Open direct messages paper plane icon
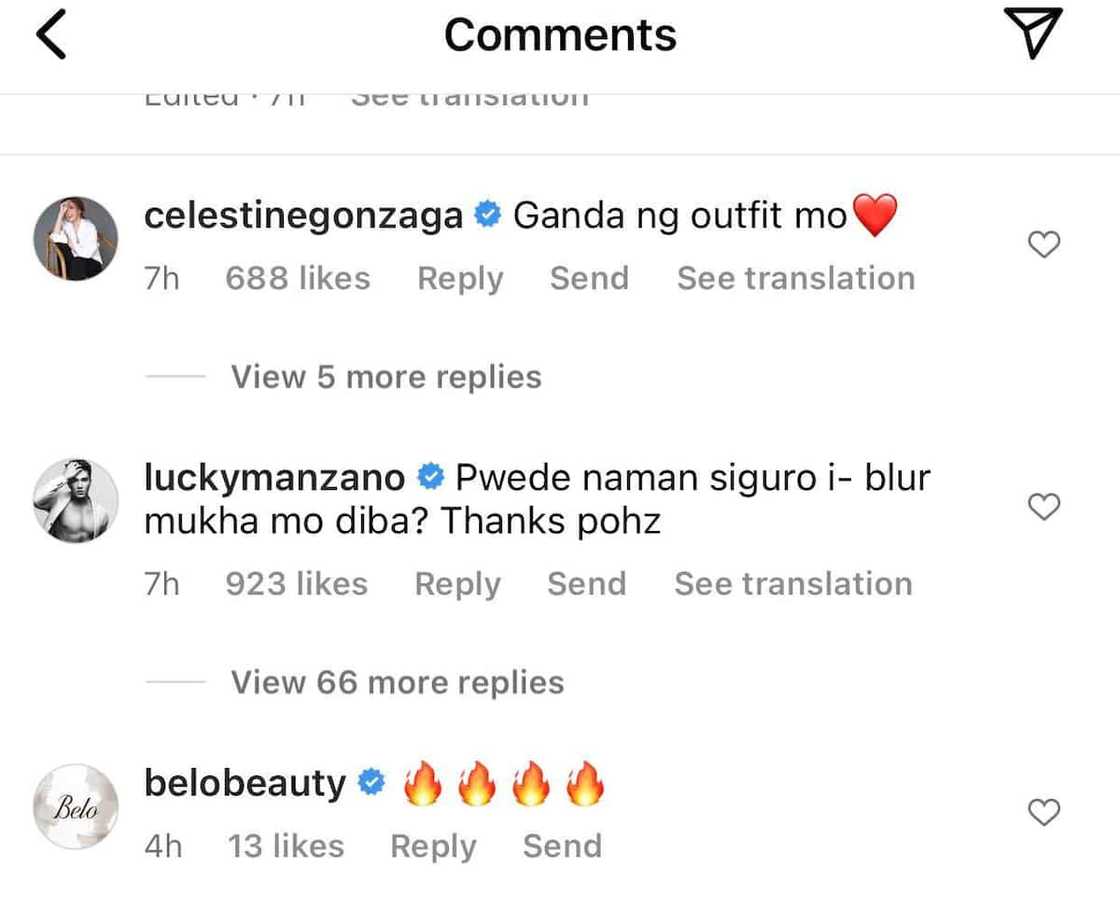The width and height of the screenshot is (1120, 922). (x=1031, y=35)
